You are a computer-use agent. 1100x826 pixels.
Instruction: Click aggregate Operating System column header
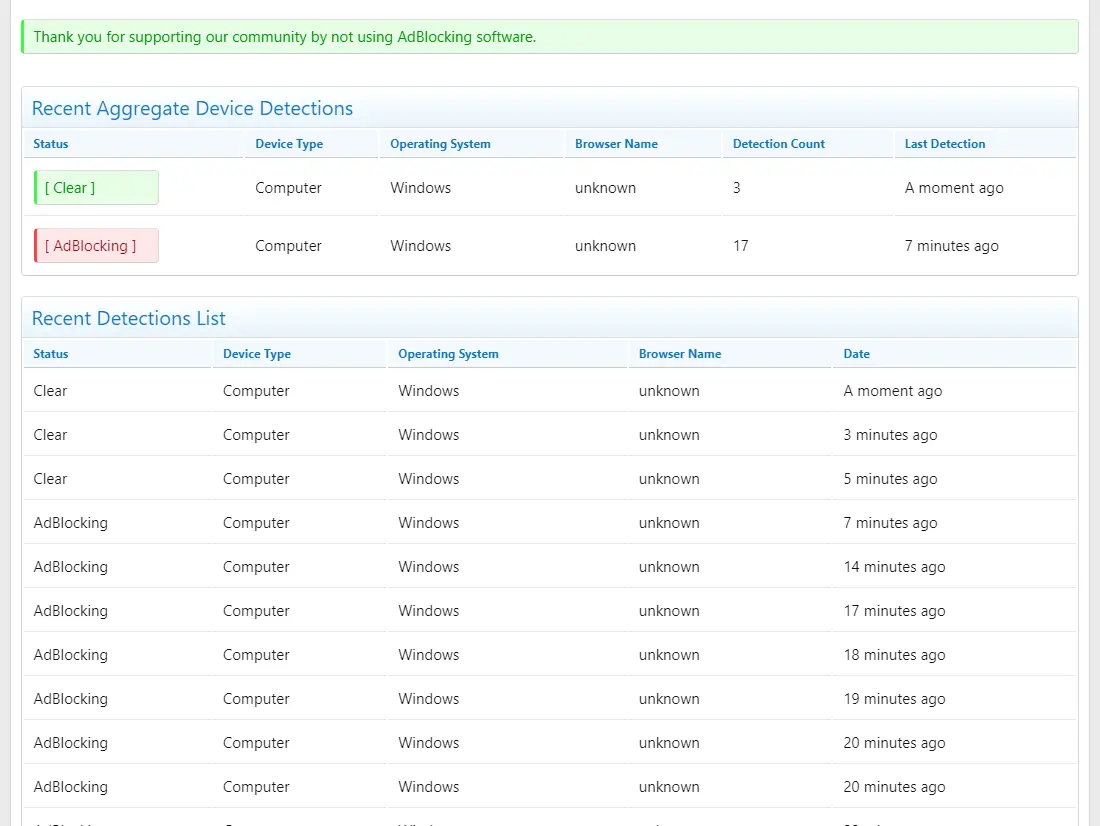[x=440, y=144]
